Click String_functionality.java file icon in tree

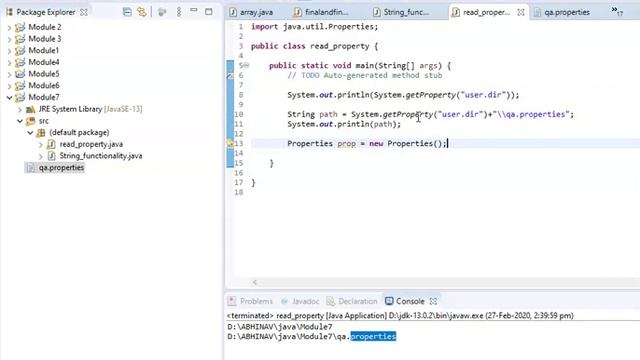(x=51, y=156)
